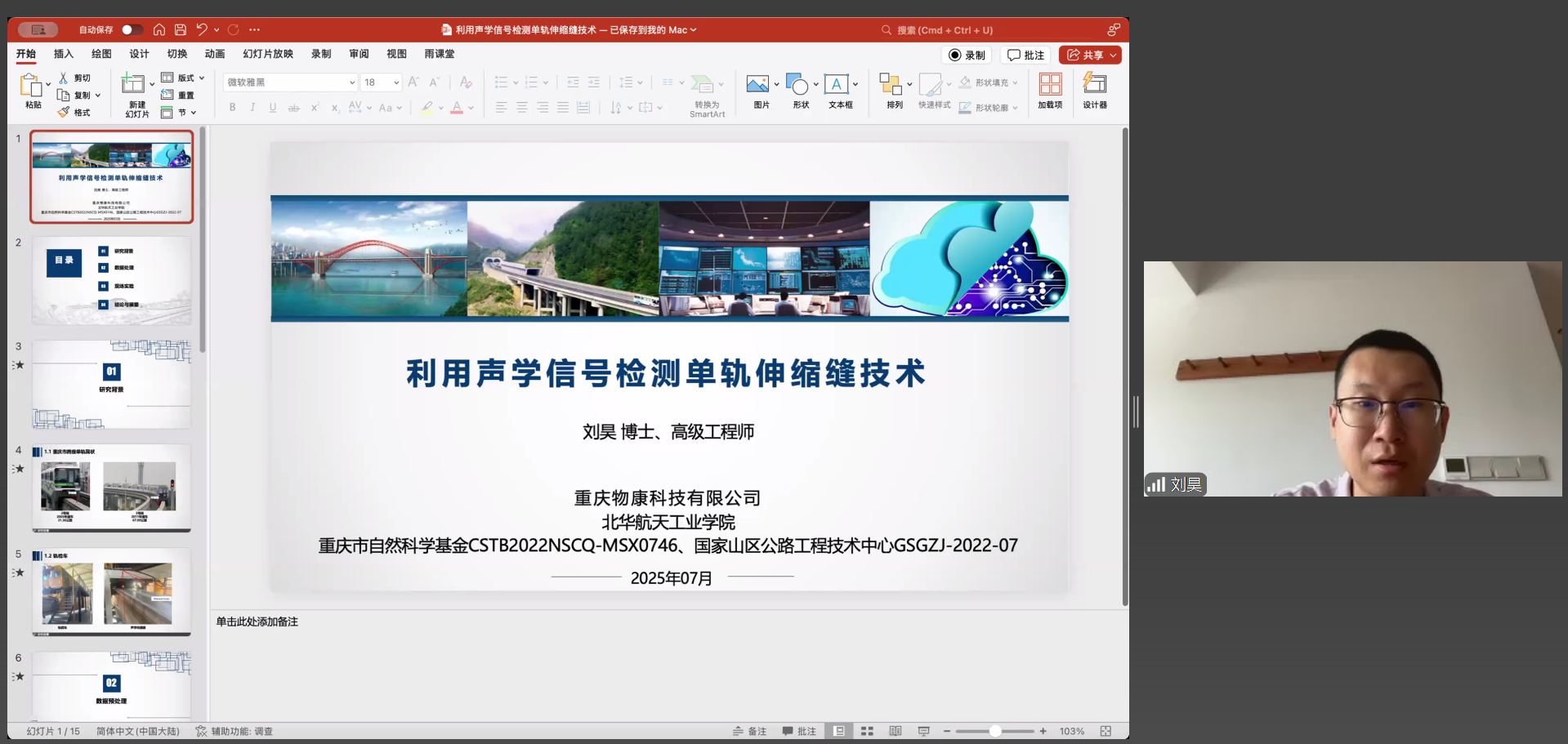The image size is (1568, 744).
Task: Click the increase font size icon
Action: pos(413,82)
